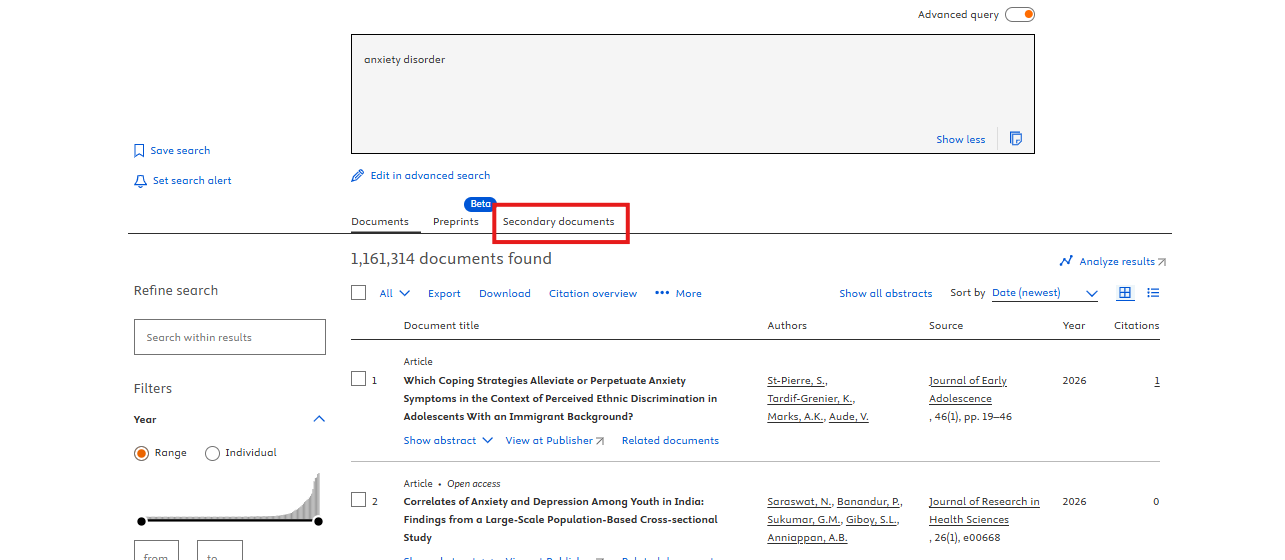Select the Individual year radio button
Screen dimensions: 1285x560
tap(212, 453)
